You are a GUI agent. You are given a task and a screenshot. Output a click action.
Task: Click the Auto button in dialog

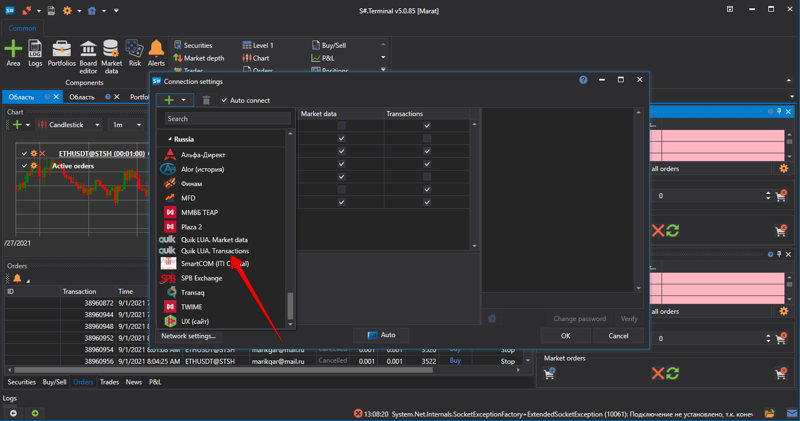click(381, 335)
